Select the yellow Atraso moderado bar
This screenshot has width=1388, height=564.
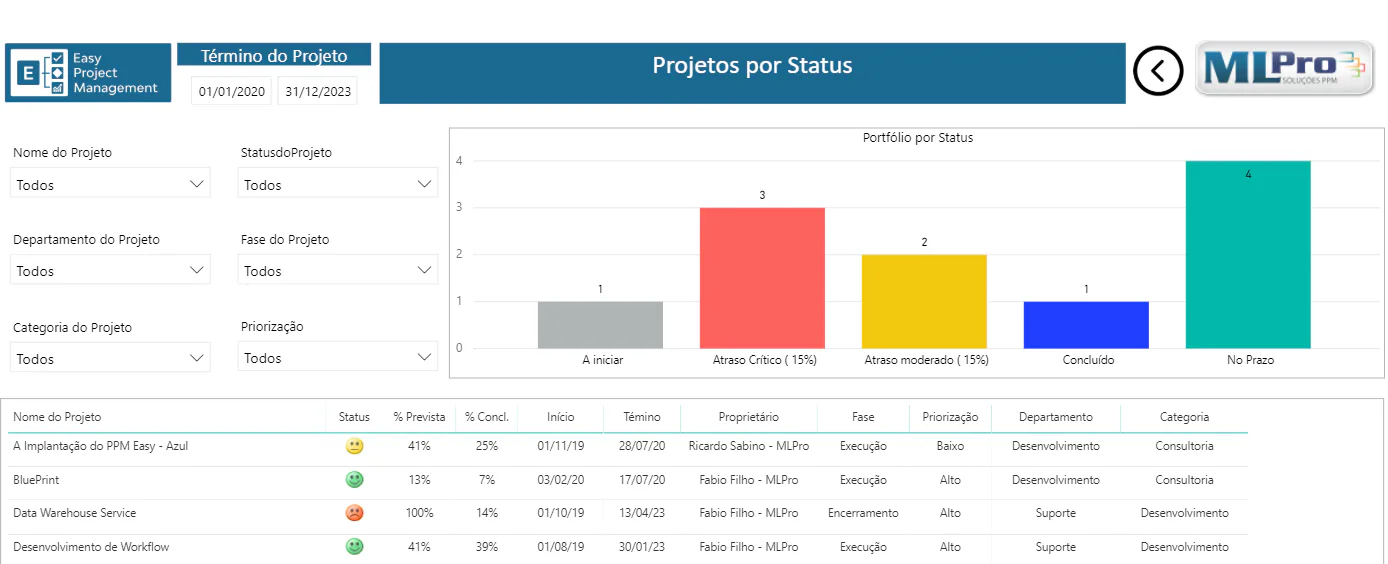(924, 301)
